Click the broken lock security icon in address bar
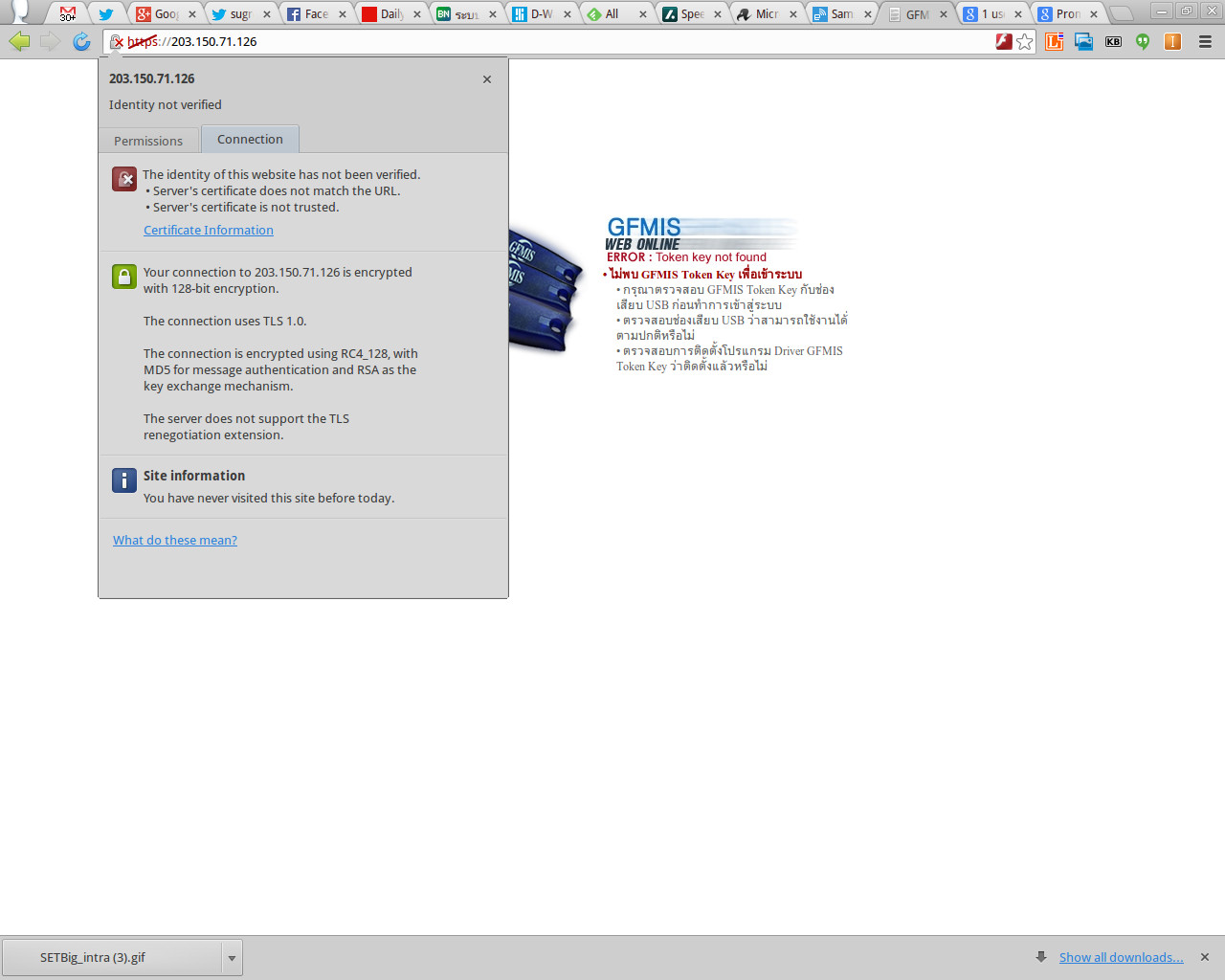 coord(117,42)
